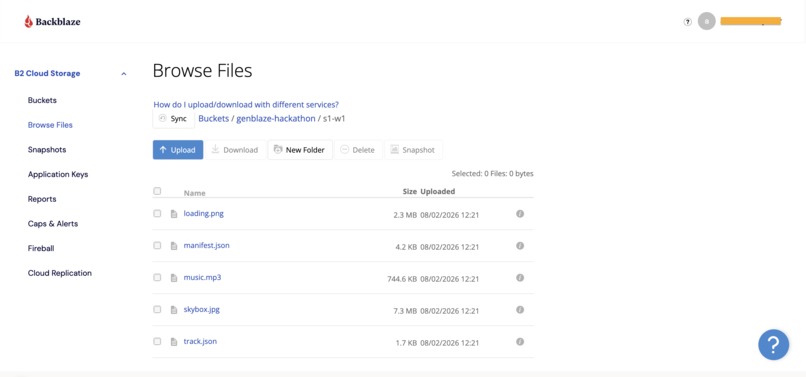
Task: Click the Name column header
Action: click(x=194, y=193)
